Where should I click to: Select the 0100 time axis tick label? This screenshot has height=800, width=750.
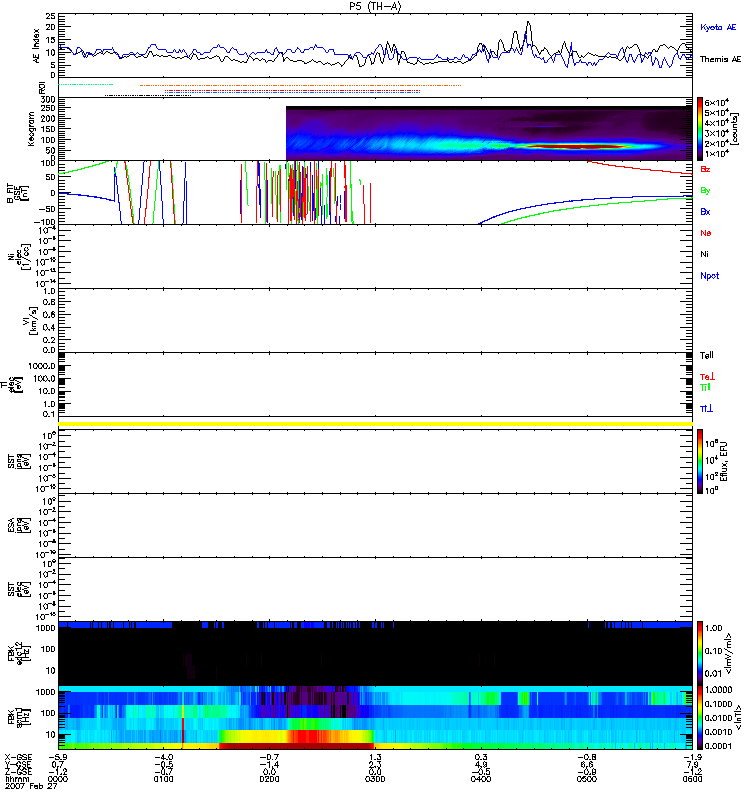pos(165,779)
